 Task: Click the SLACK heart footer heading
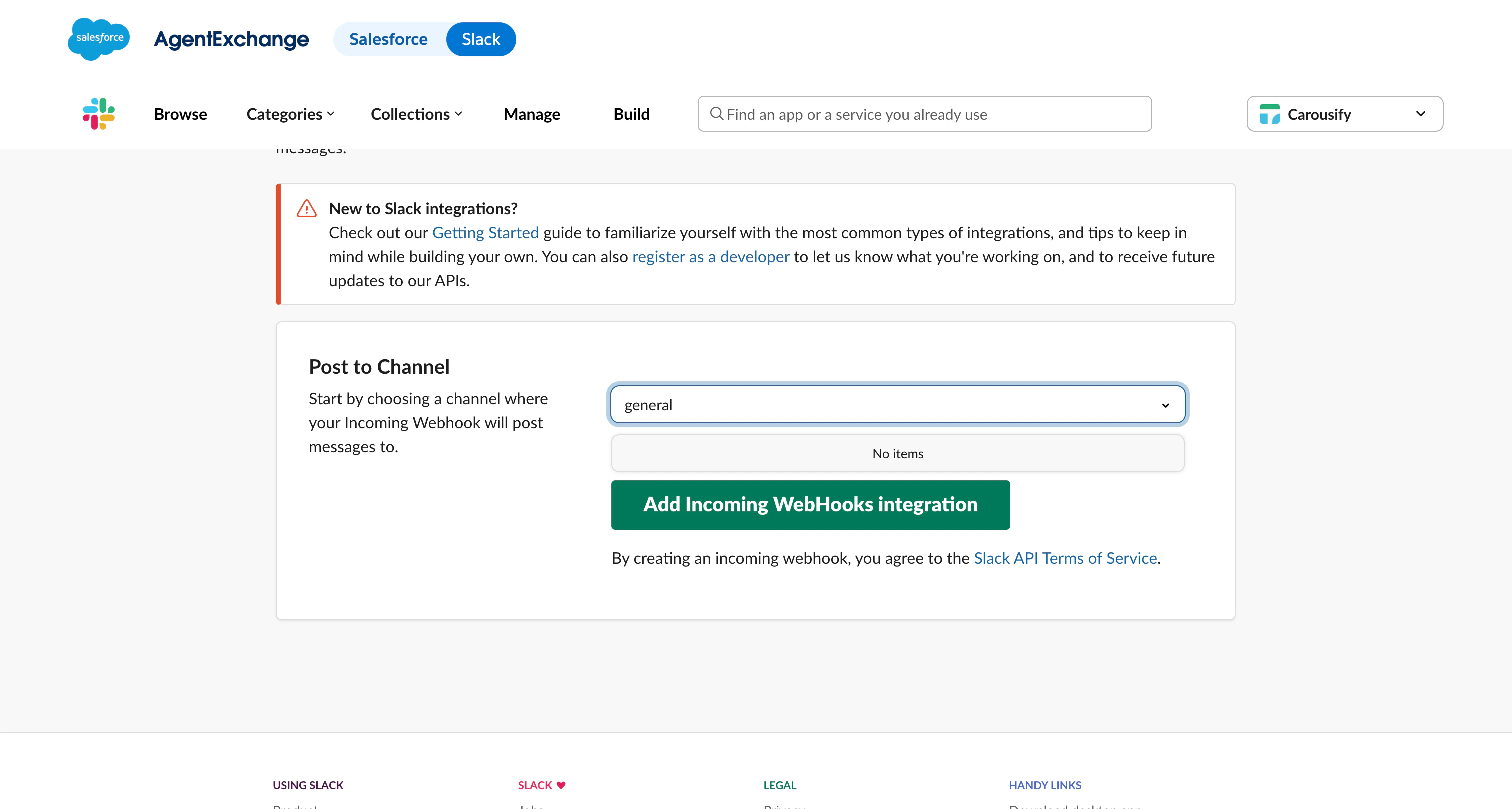coord(542,785)
